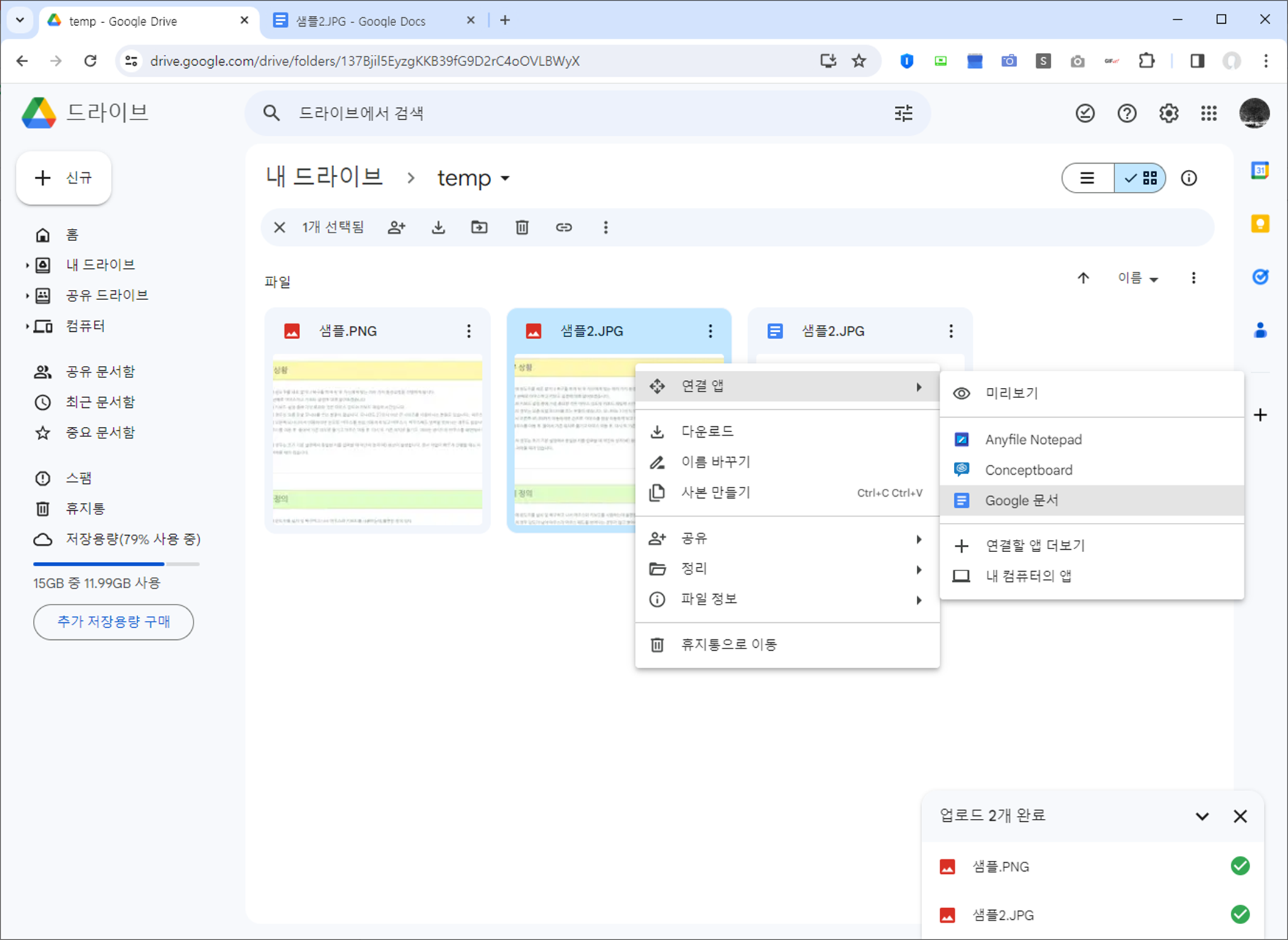Click the copy link icon in the toolbar
This screenshot has width=1288, height=940.
point(564,228)
